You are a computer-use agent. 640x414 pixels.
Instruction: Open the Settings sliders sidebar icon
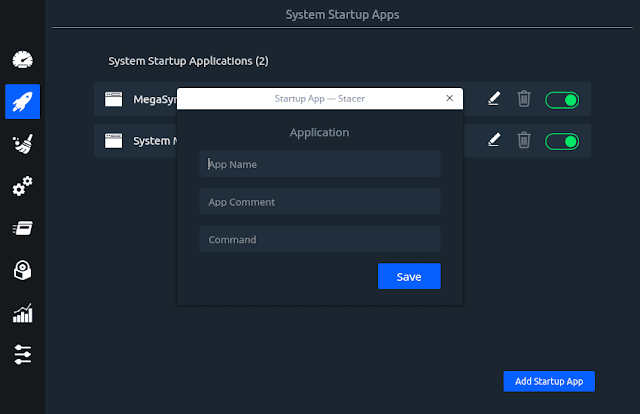click(x=22, y=354)
